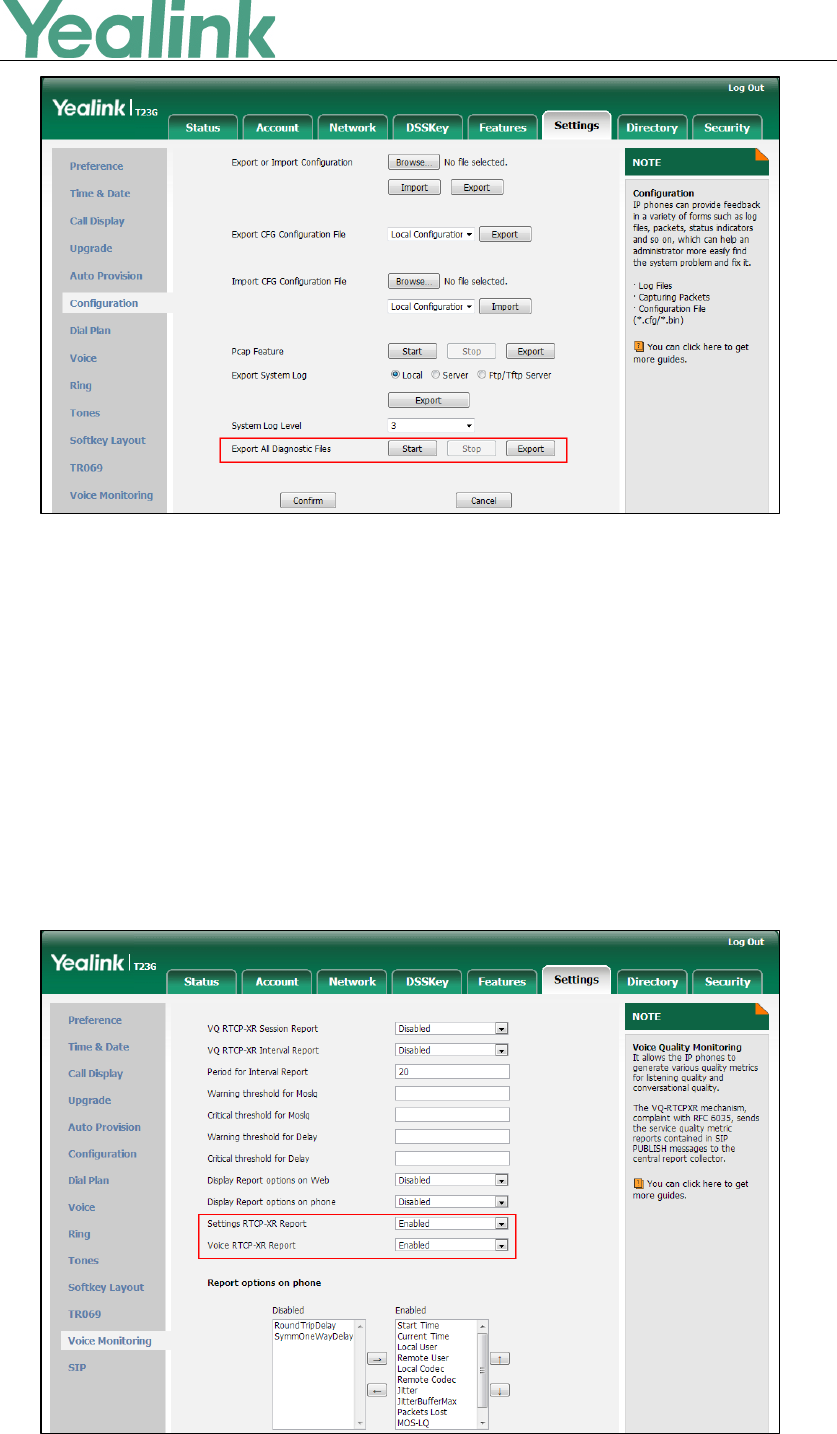Click Export button beside Export CFG dropdown
The width and height of the screenshot is (837, 1434).
[x=505, y=234]
